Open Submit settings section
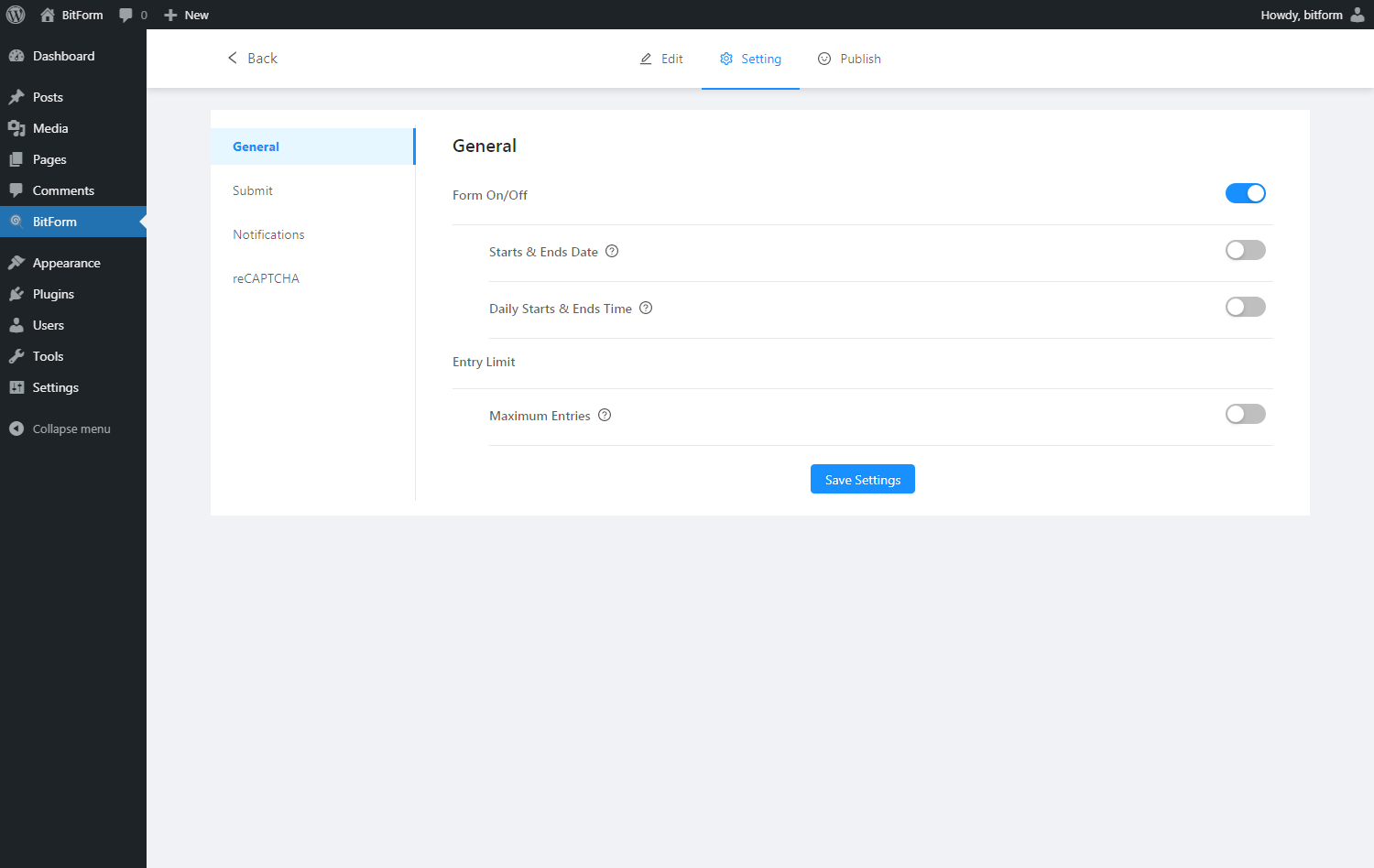Image resolution: width=1374 pixels, height=868 pixels. tap(312, 190)
